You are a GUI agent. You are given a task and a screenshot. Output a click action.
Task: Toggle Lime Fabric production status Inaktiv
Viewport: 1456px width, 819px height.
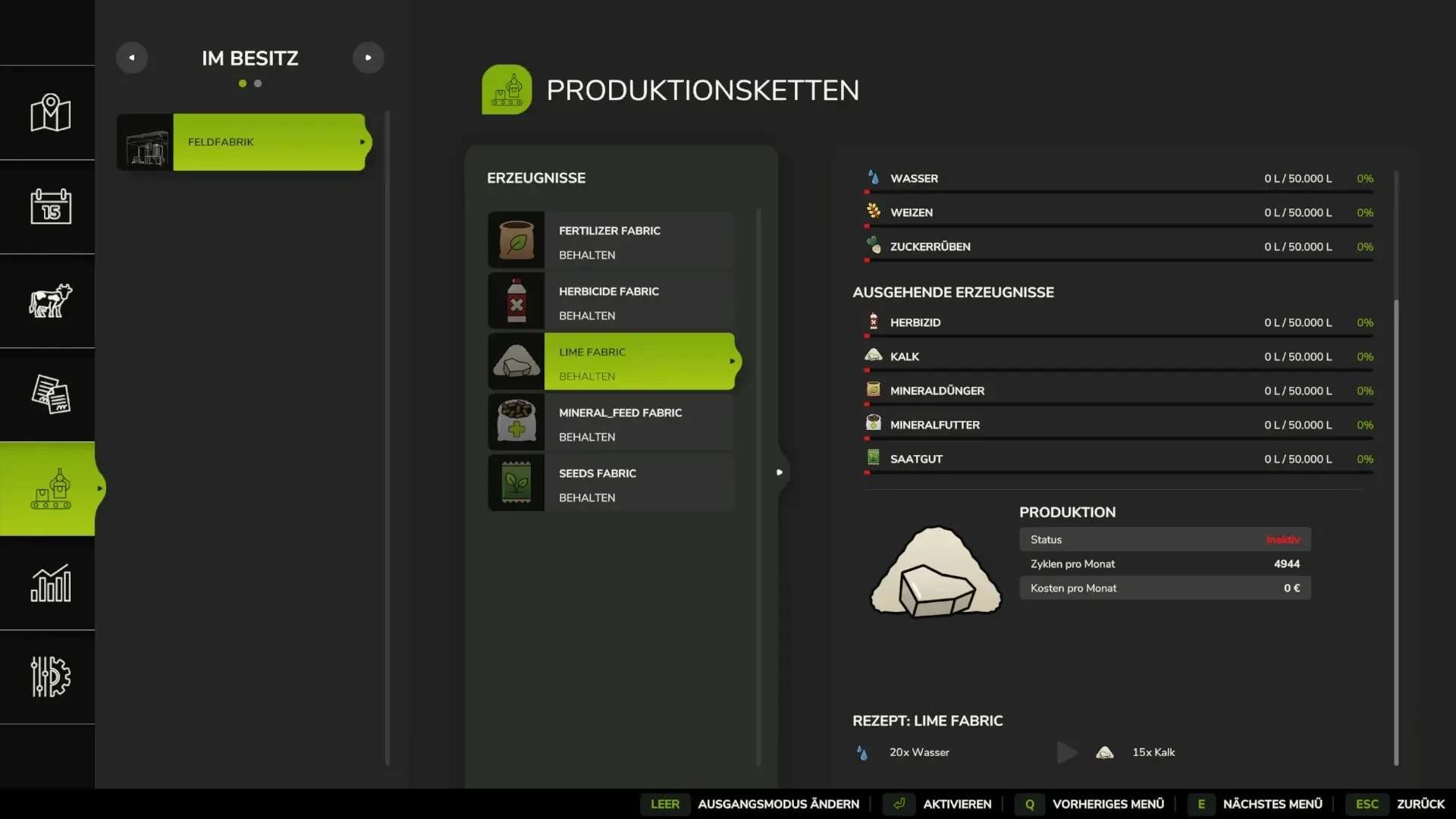click(1282, 540)
